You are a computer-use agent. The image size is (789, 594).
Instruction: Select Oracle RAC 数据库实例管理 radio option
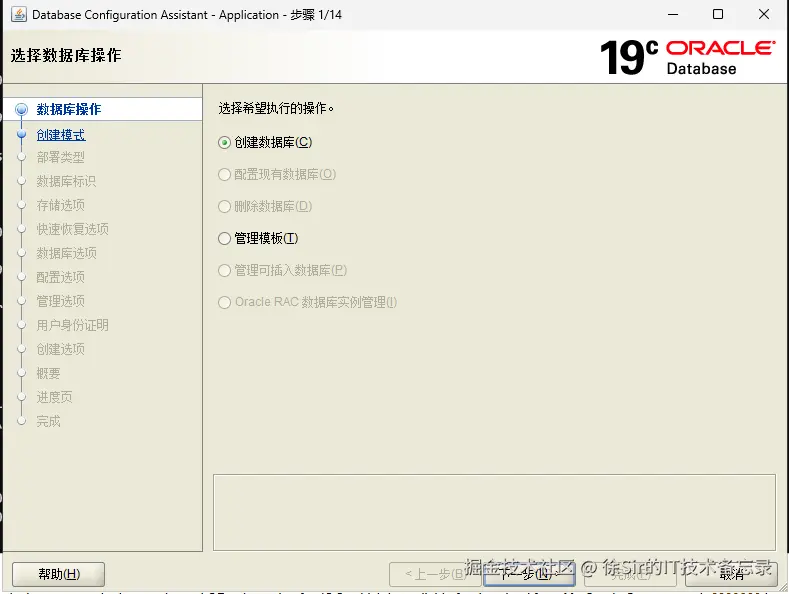[x=224, y=302]
